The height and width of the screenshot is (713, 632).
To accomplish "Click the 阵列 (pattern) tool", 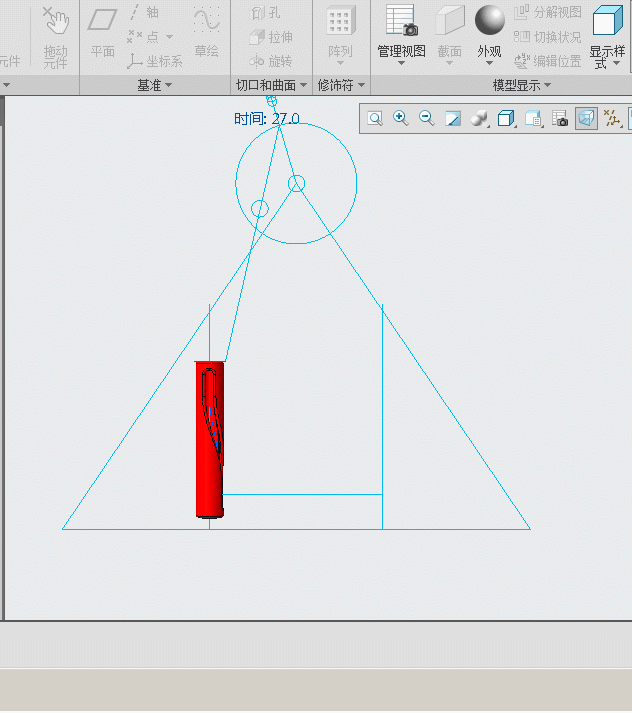I will click(x=340, y=33).
